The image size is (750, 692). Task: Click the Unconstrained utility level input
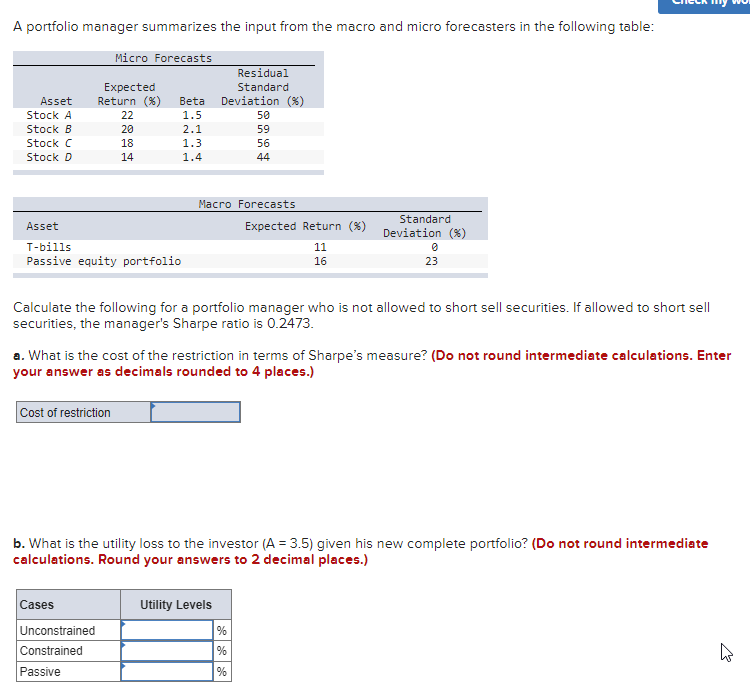pos(167,630)
